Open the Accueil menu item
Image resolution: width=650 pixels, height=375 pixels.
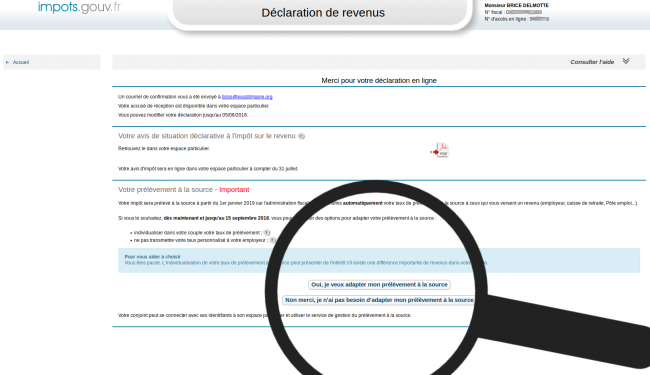pyautogui.click(x=21, y=62)
